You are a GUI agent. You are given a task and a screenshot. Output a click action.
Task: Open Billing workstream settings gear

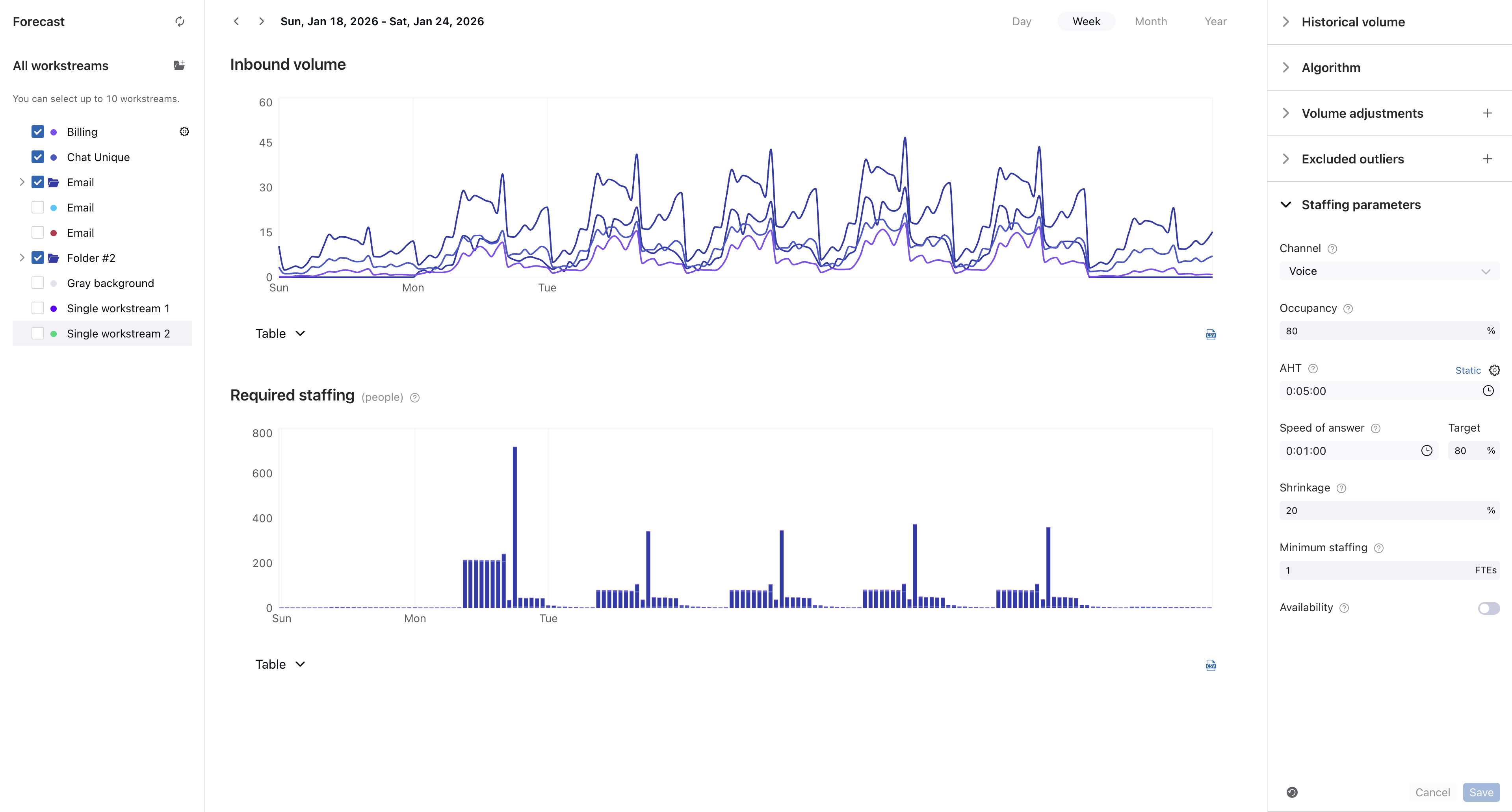click(x=184, y=132)
